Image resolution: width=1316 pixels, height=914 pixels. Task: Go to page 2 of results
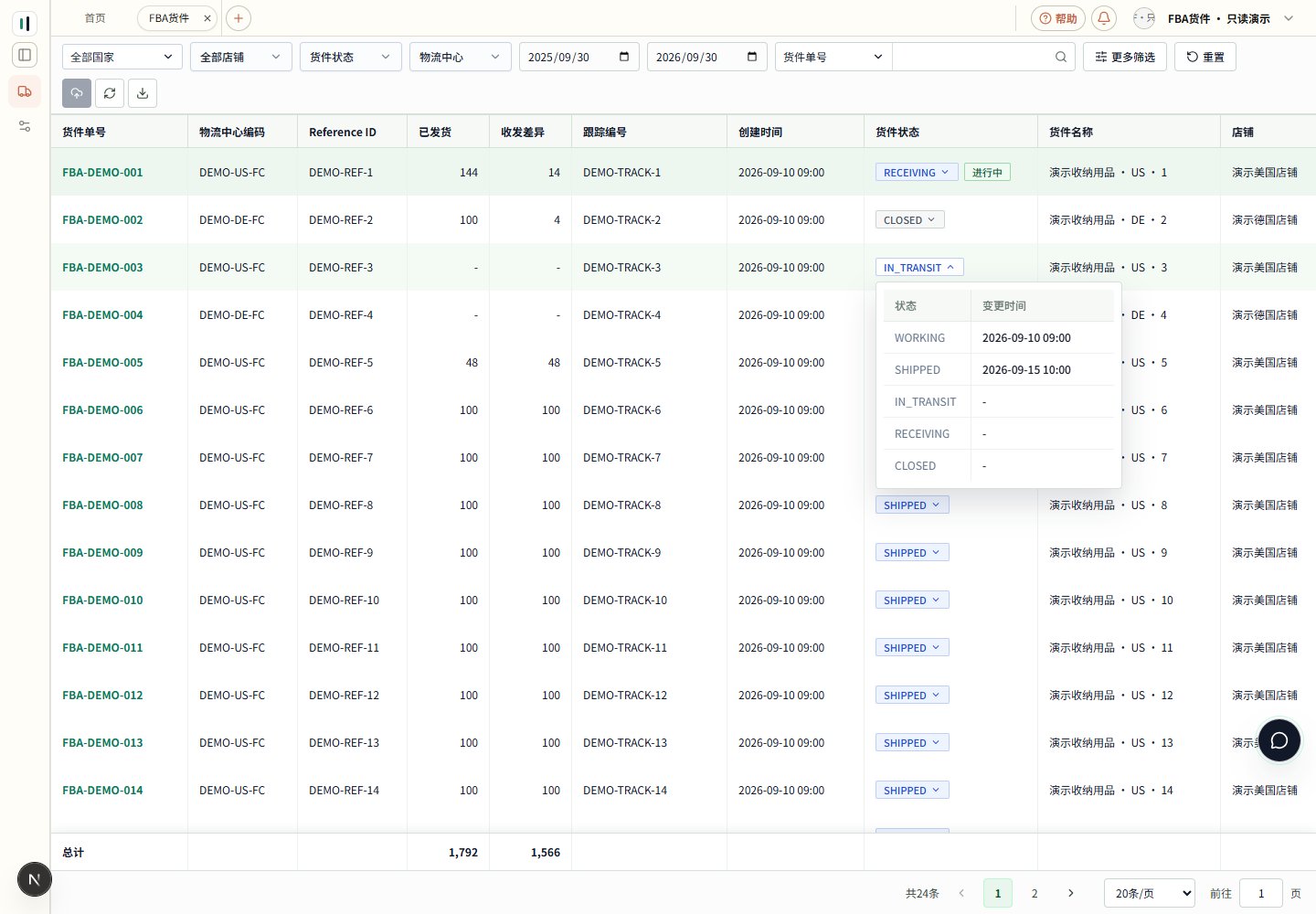pyautogui.click(x=1035, y=893)
